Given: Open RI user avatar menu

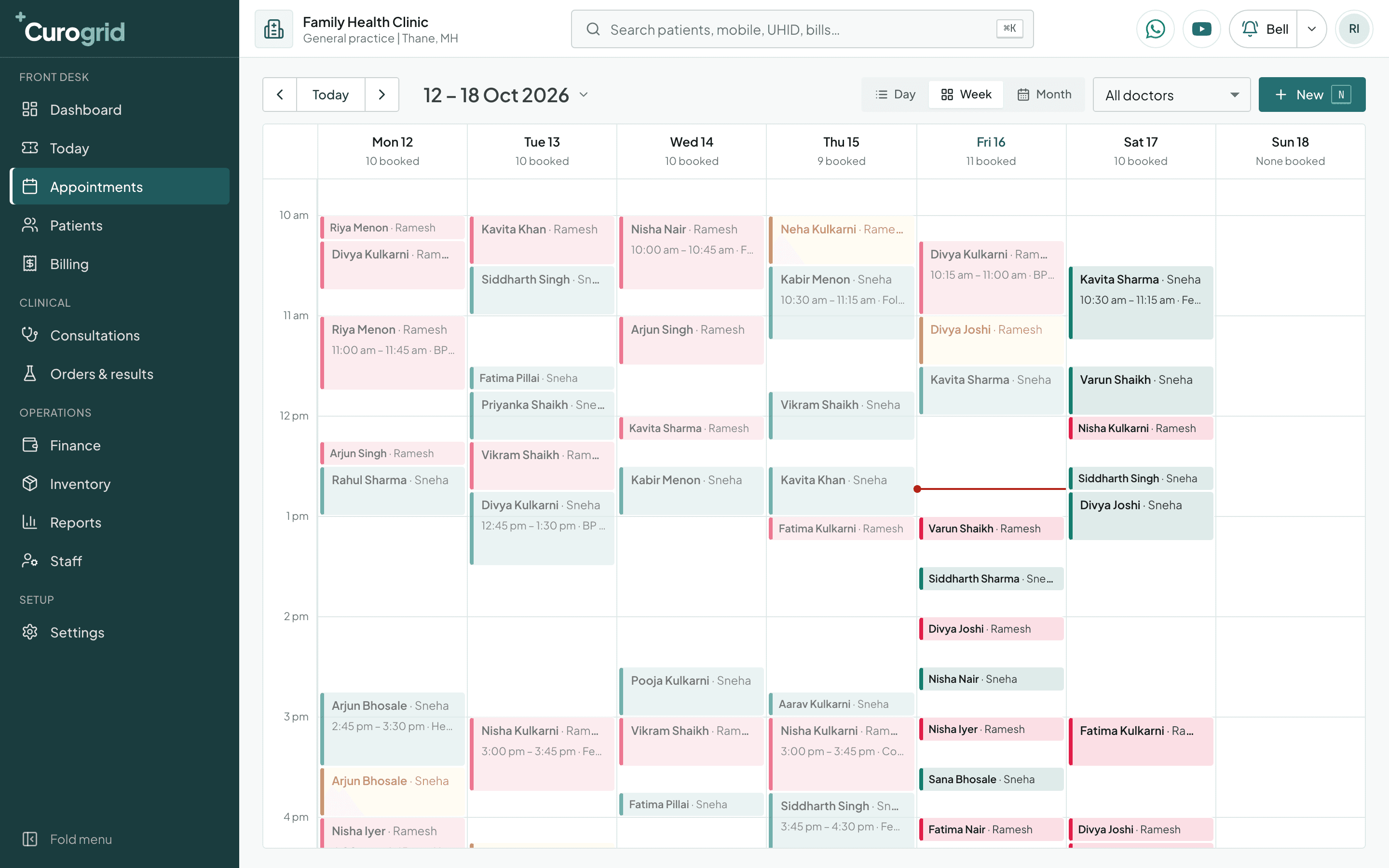Looking at the screenshot, I should click(x=1354, y=29).
